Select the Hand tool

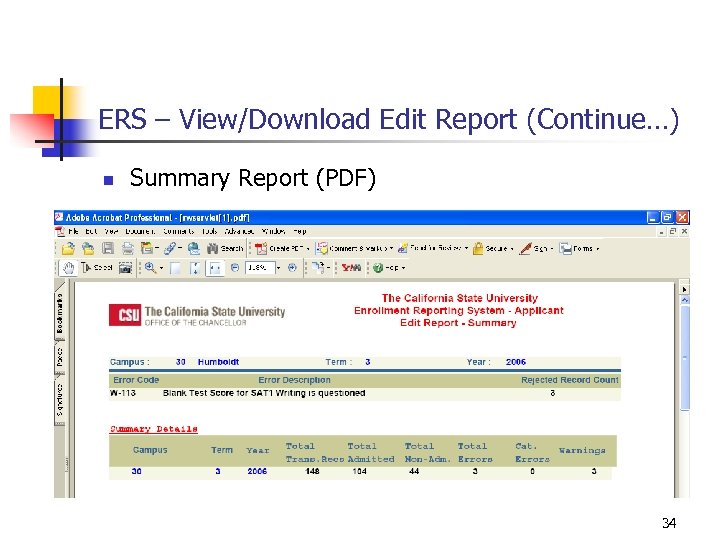(68, 268)
